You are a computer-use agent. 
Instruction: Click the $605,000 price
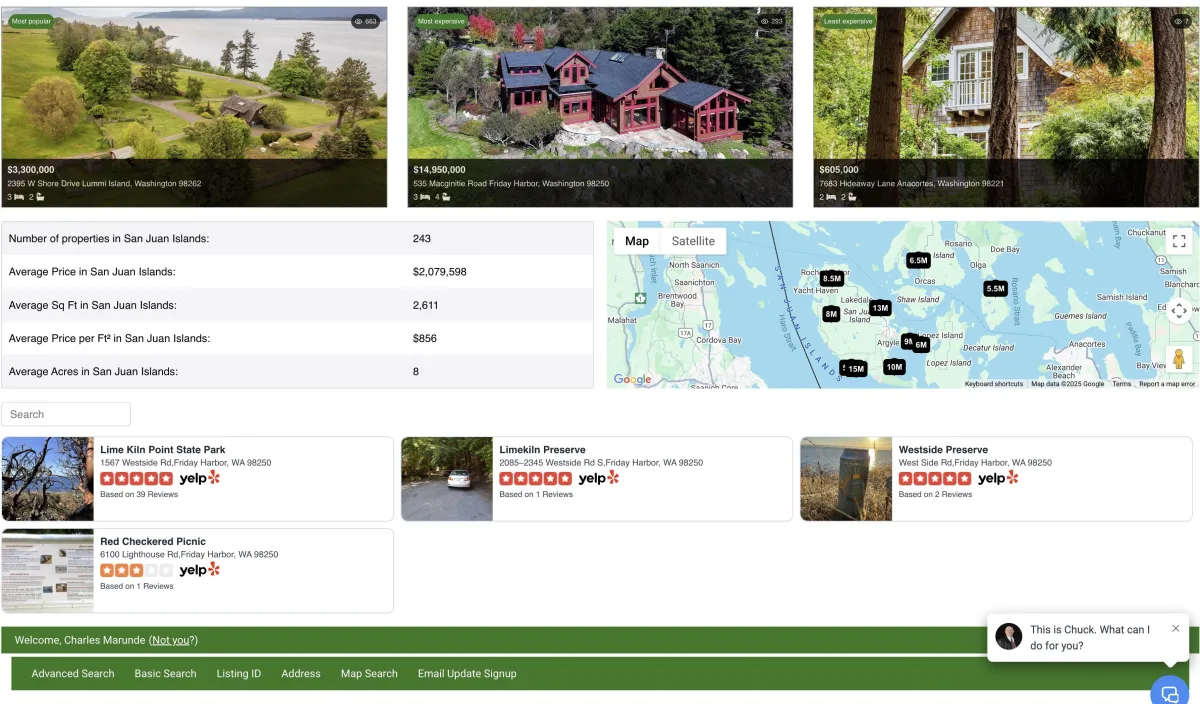point(839,170)
